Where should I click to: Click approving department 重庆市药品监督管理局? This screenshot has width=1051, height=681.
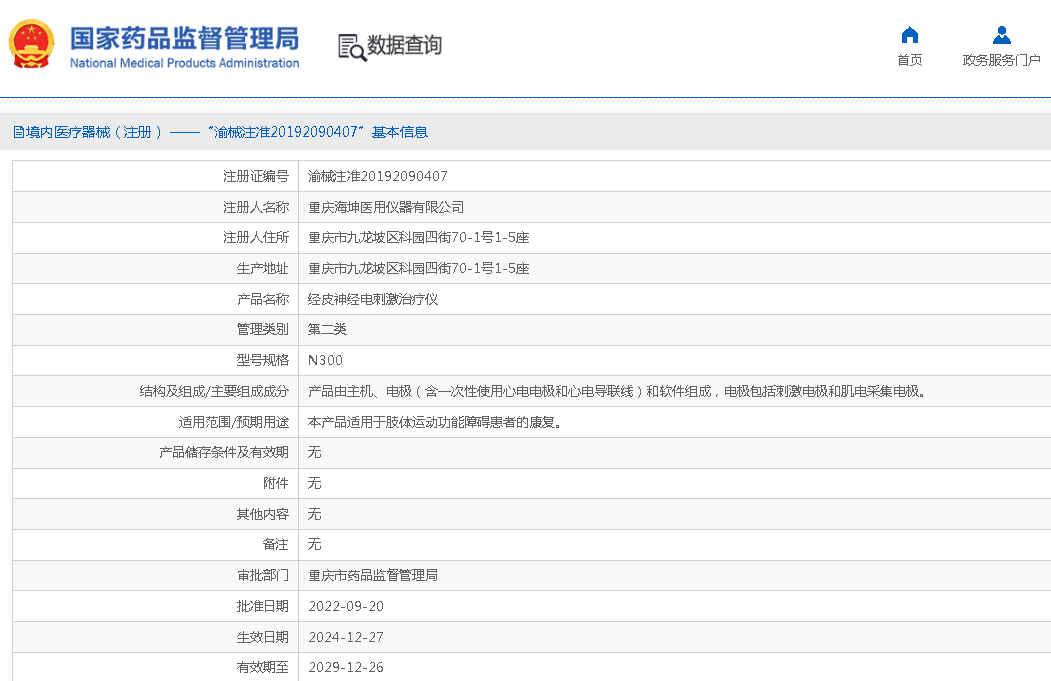pyautogui.click(x=373, y=575)
